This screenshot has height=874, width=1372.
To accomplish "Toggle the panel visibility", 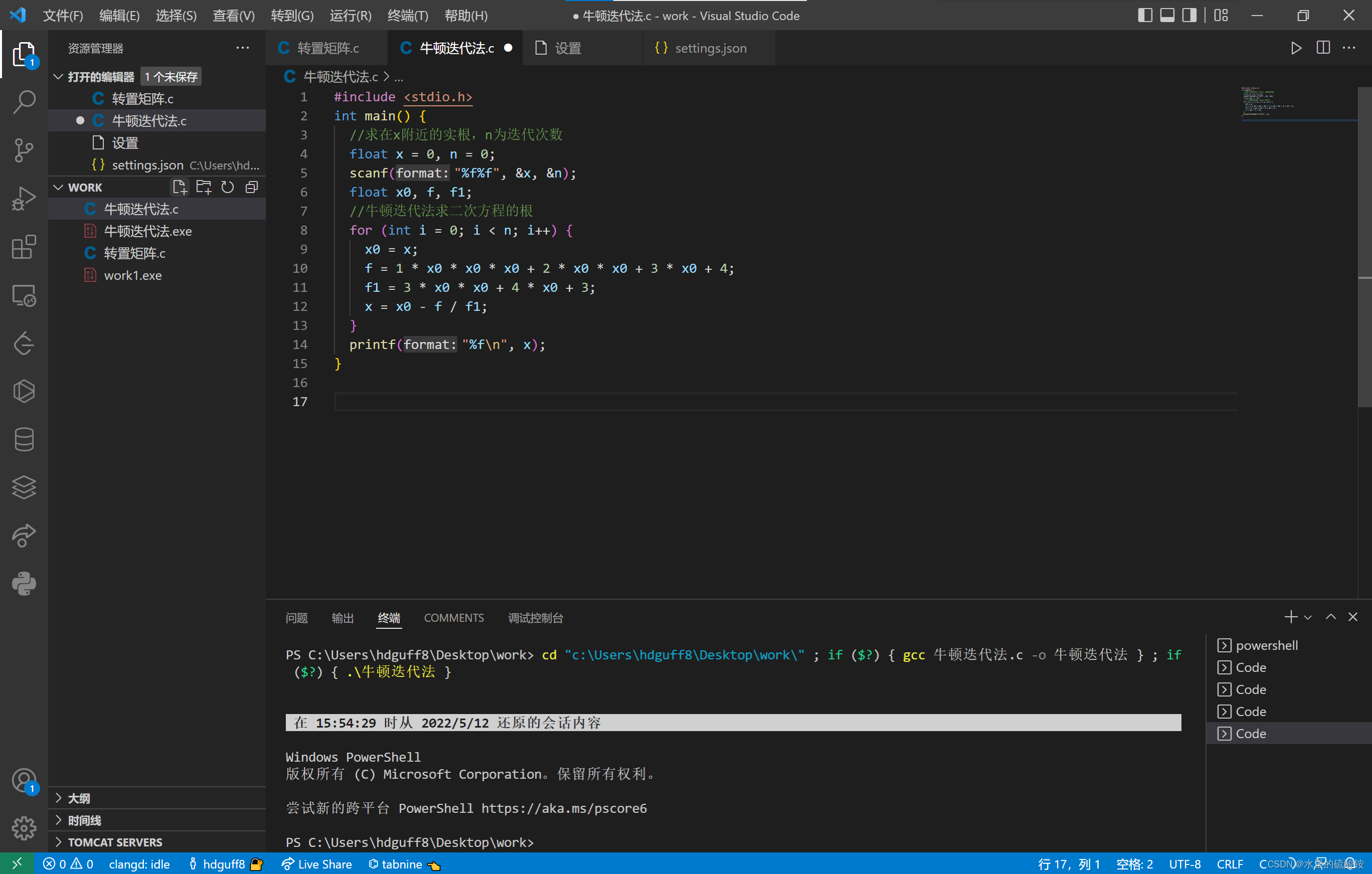I will pyautogui.click(x=1167, y=16).
